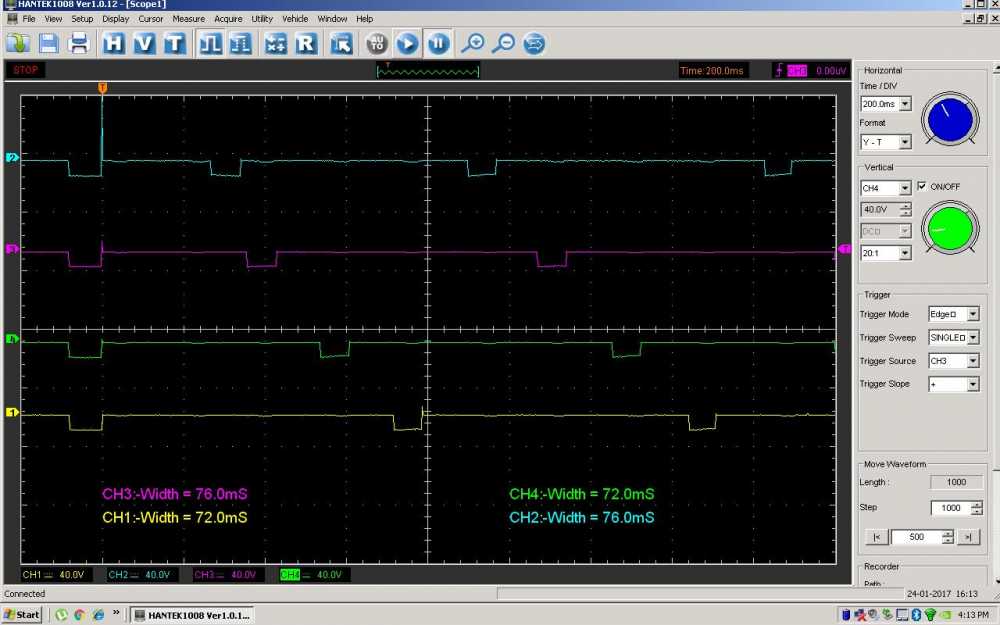Image resolution: width=1000 pixels, height=625 pixels.
Task: Select the Zoom Out magnifier icon
Action: click(x=505, y=43)
